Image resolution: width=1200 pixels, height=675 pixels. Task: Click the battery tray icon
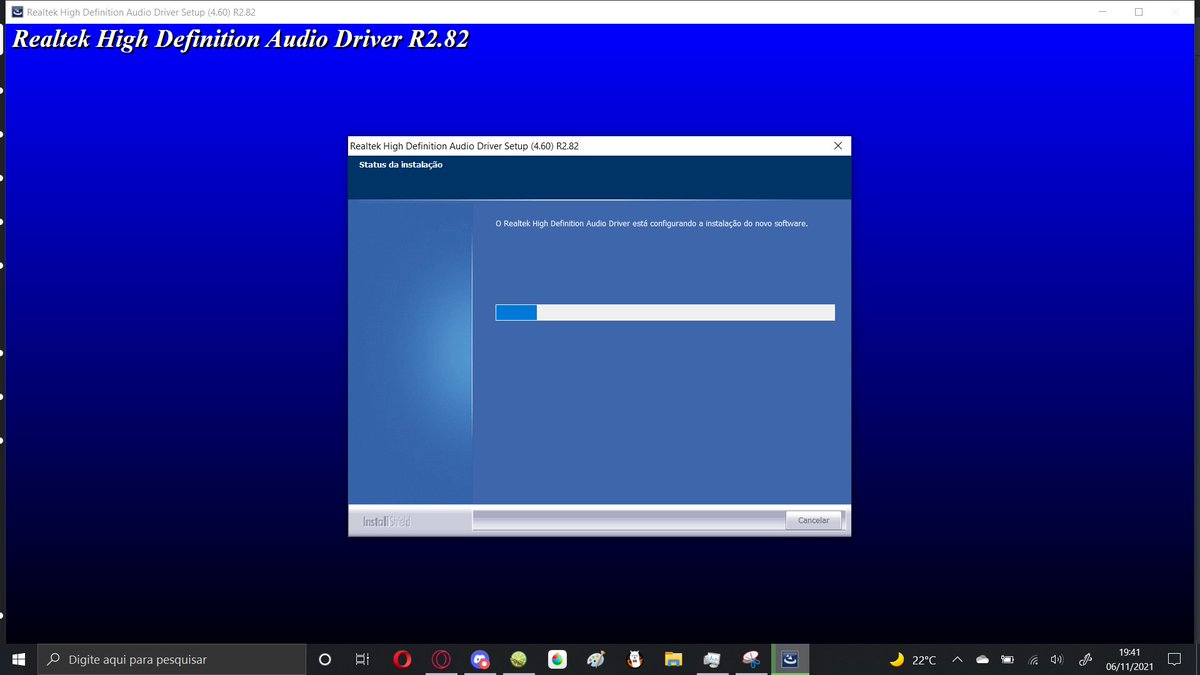click(1007, 660)
